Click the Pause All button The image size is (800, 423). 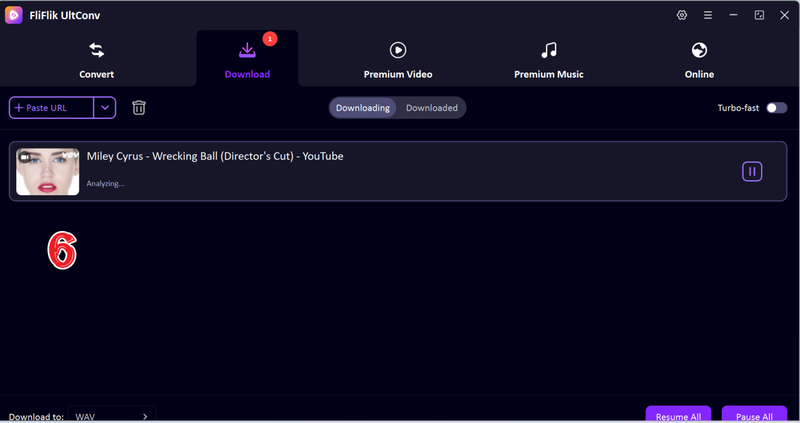tap(754, 415)
